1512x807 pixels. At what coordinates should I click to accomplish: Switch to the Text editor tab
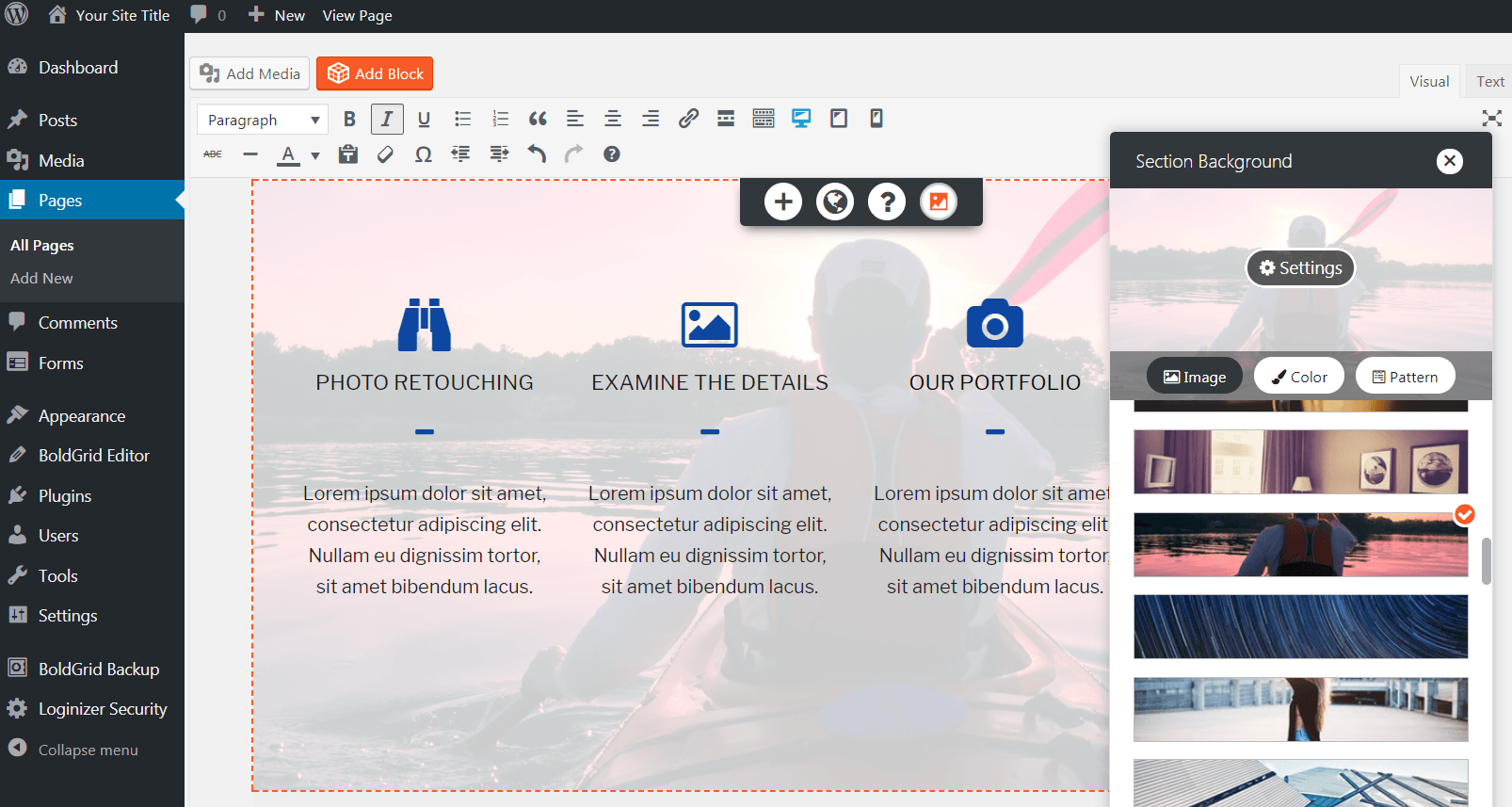pyautogui.click(x=1489, y=82)
